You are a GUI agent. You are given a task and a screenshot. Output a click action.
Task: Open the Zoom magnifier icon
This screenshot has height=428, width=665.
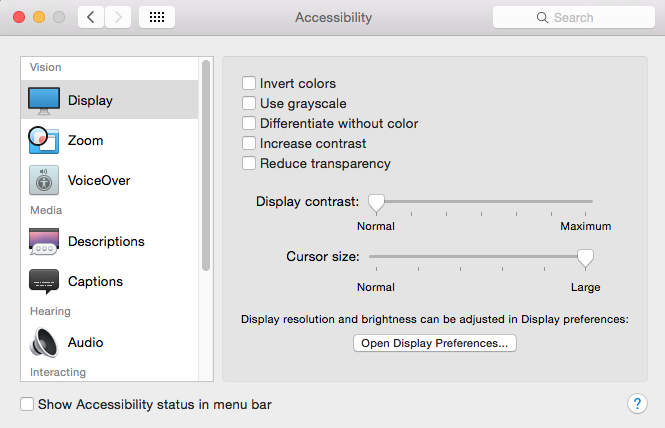(x=43, y=140)
